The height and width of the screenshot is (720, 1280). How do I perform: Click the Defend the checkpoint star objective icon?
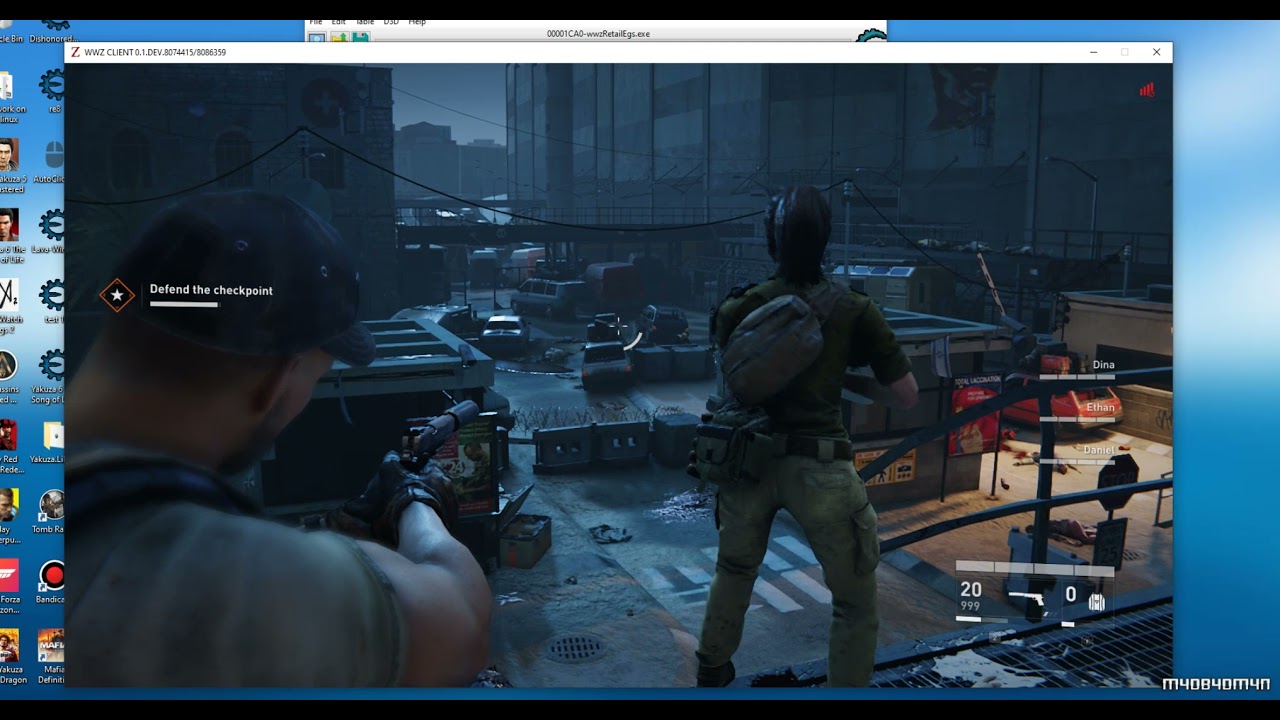(117, 295)
